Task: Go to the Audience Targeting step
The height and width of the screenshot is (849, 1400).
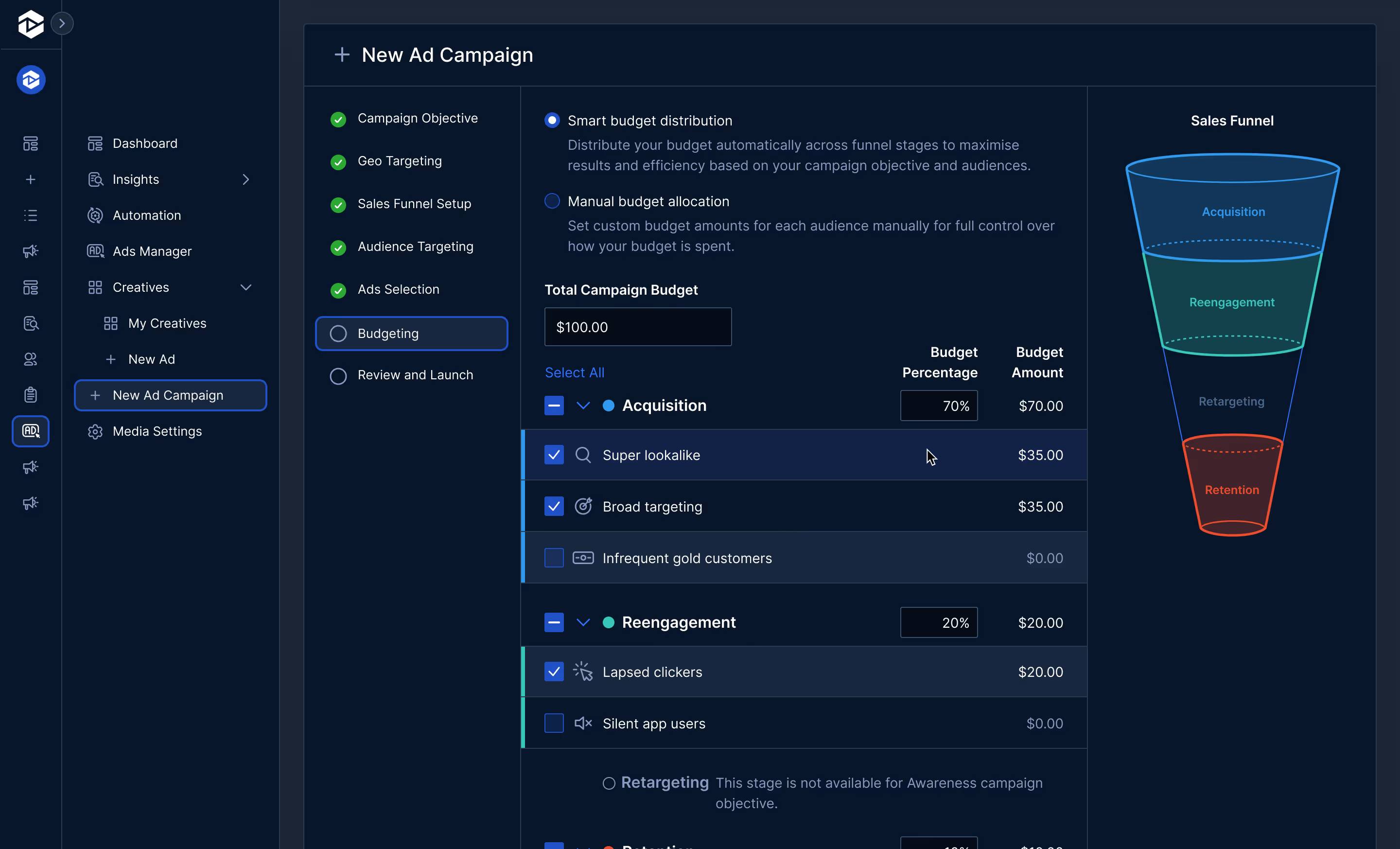Action: pyautogui.click(x=415, y=246)
